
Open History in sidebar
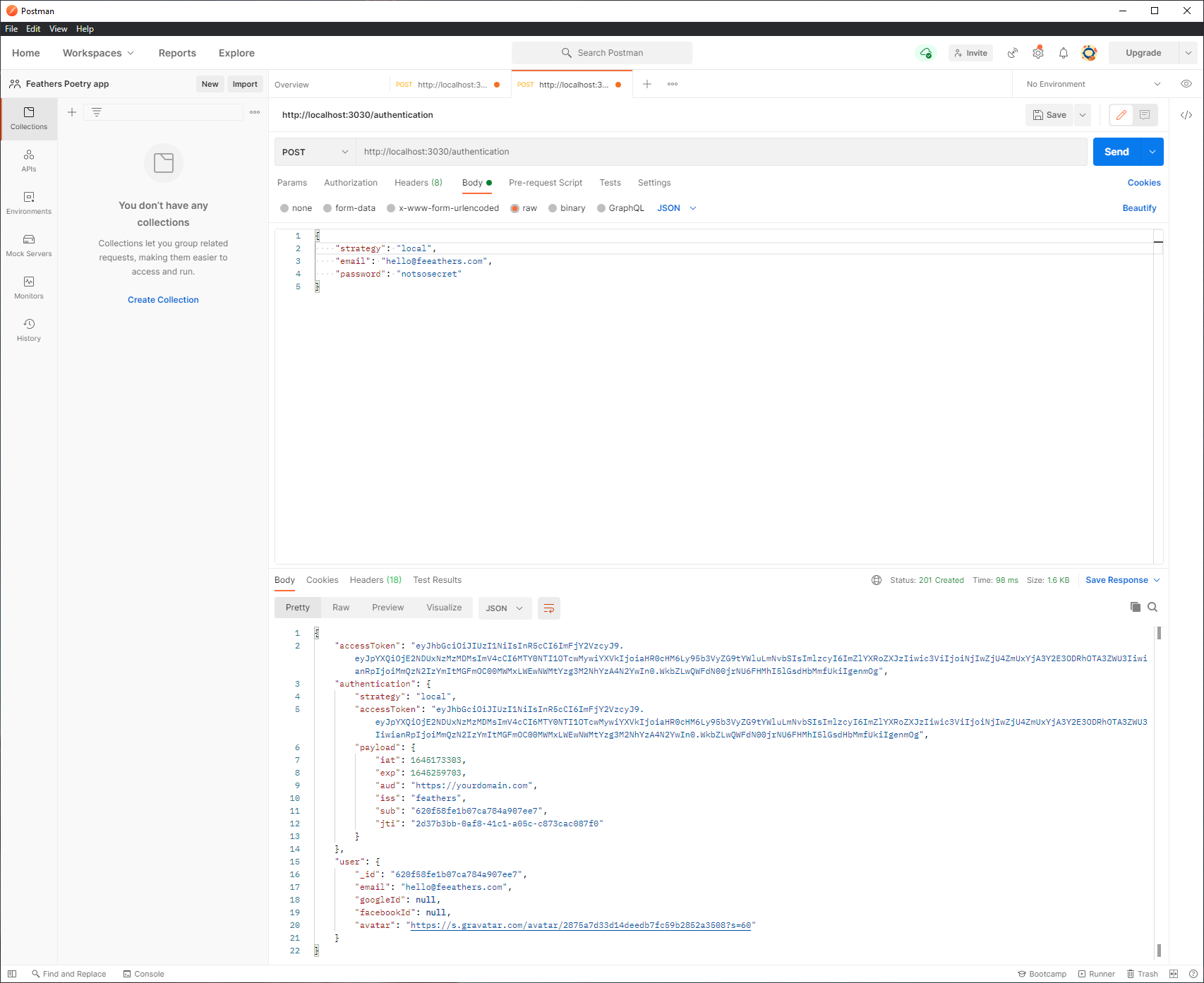pos(29,330)
